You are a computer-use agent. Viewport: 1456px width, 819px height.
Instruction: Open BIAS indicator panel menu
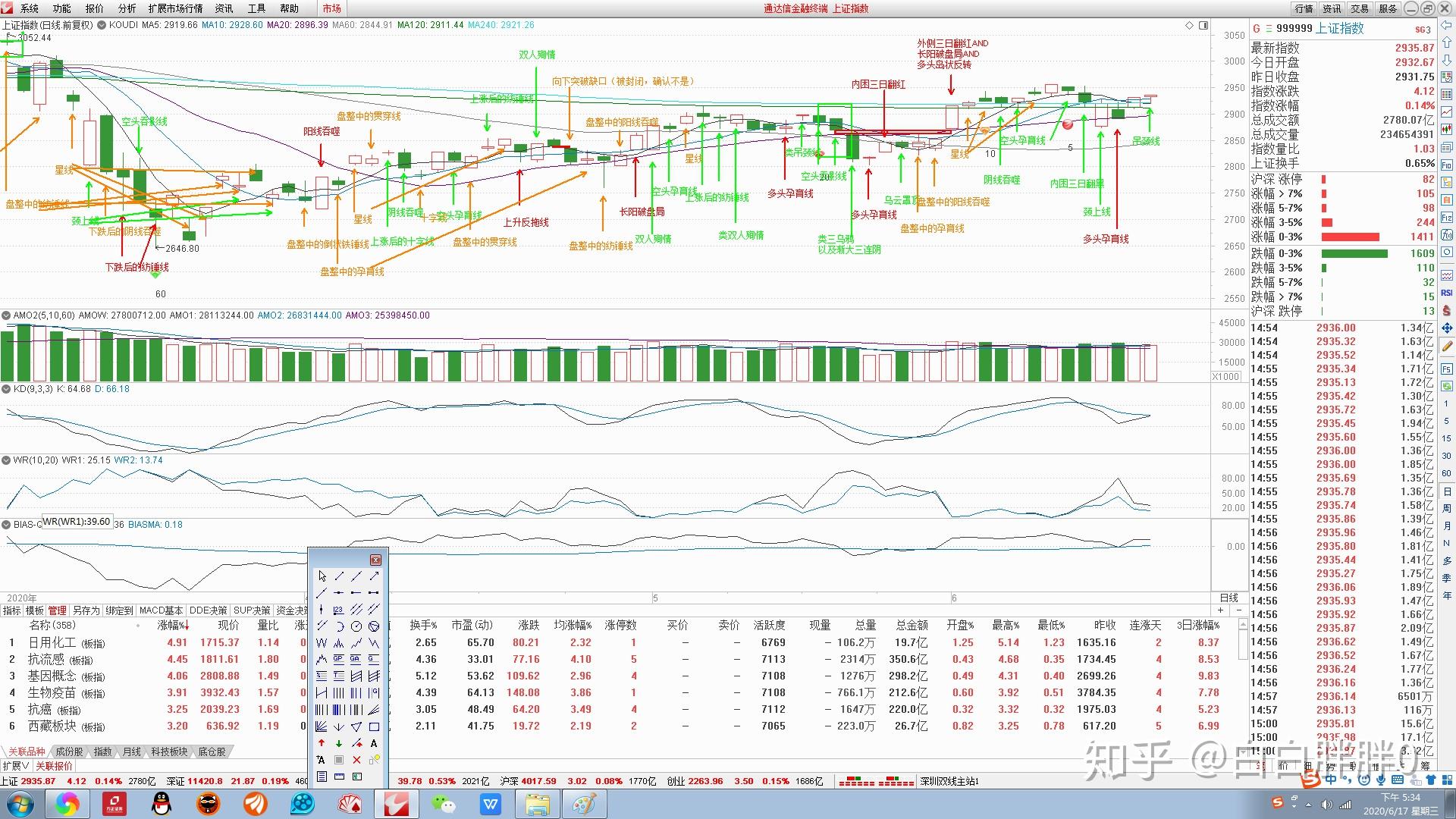coord(6,525)
